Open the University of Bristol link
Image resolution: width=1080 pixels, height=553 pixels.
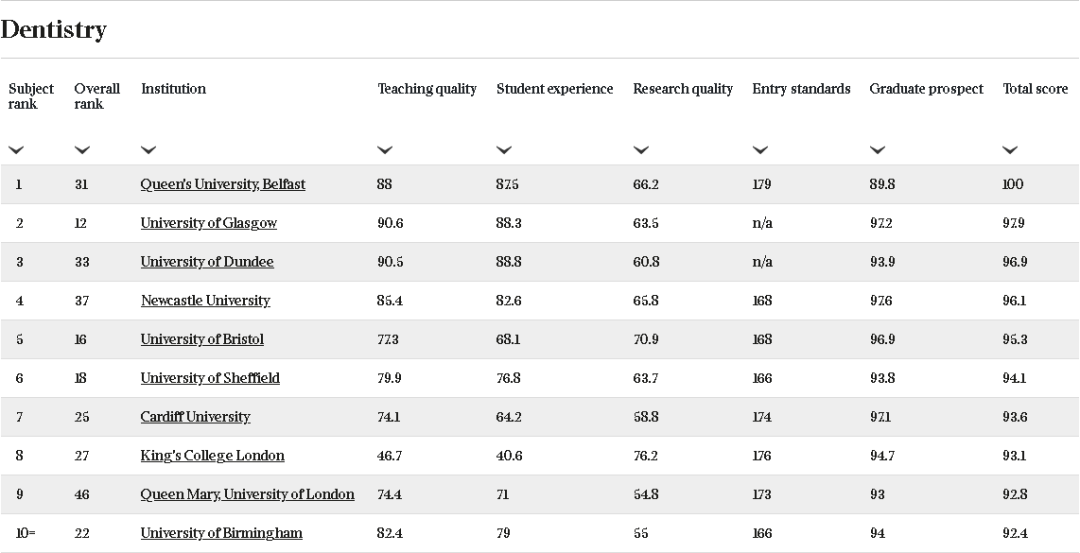(202, 339)
